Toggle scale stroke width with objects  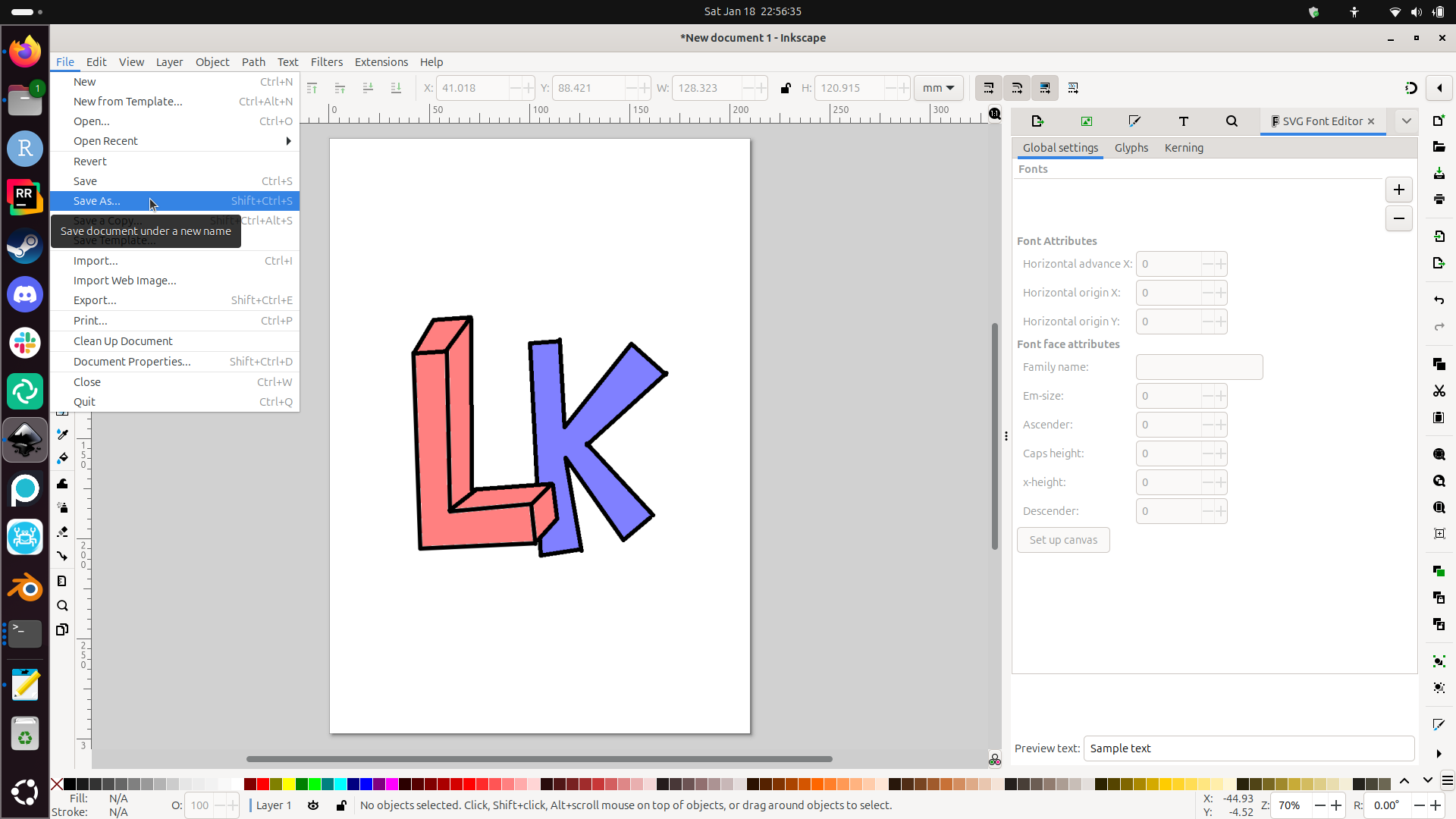click(x=988, y=88)
